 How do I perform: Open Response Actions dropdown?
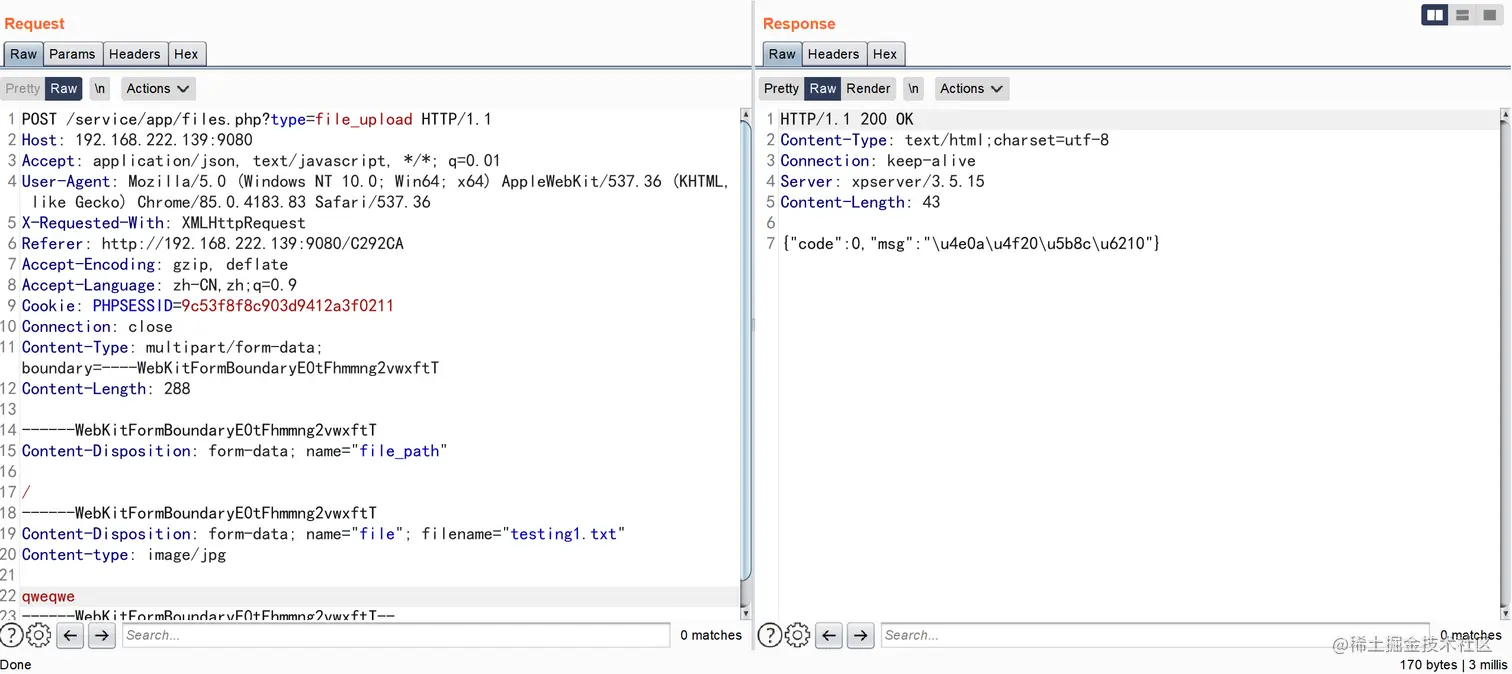point(971,88)
